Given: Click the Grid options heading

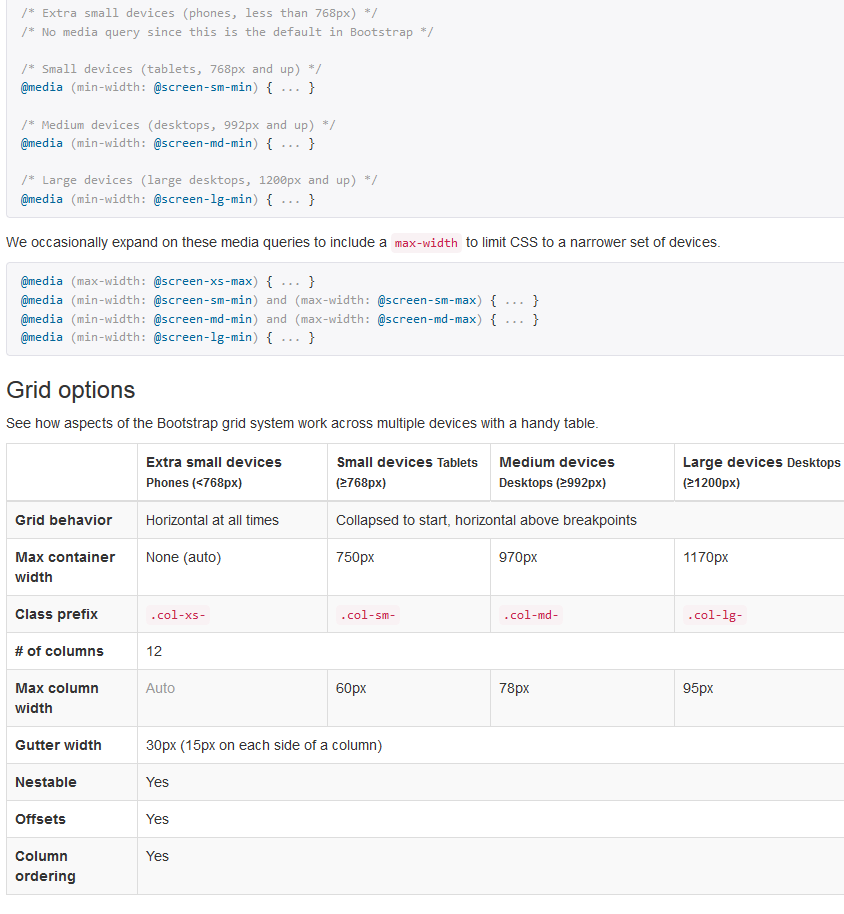Looking at the screenshot, I should point(71,390).
